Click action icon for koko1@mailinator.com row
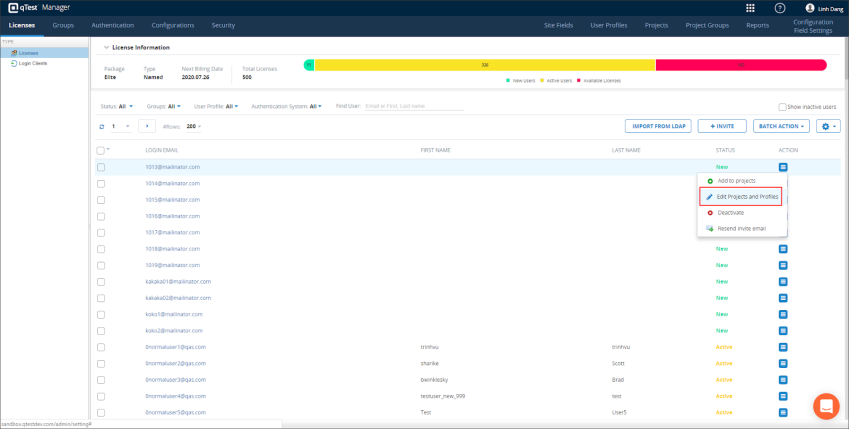Image resolution: width=849 pixels, height=429 pixels. click(783, 314)
